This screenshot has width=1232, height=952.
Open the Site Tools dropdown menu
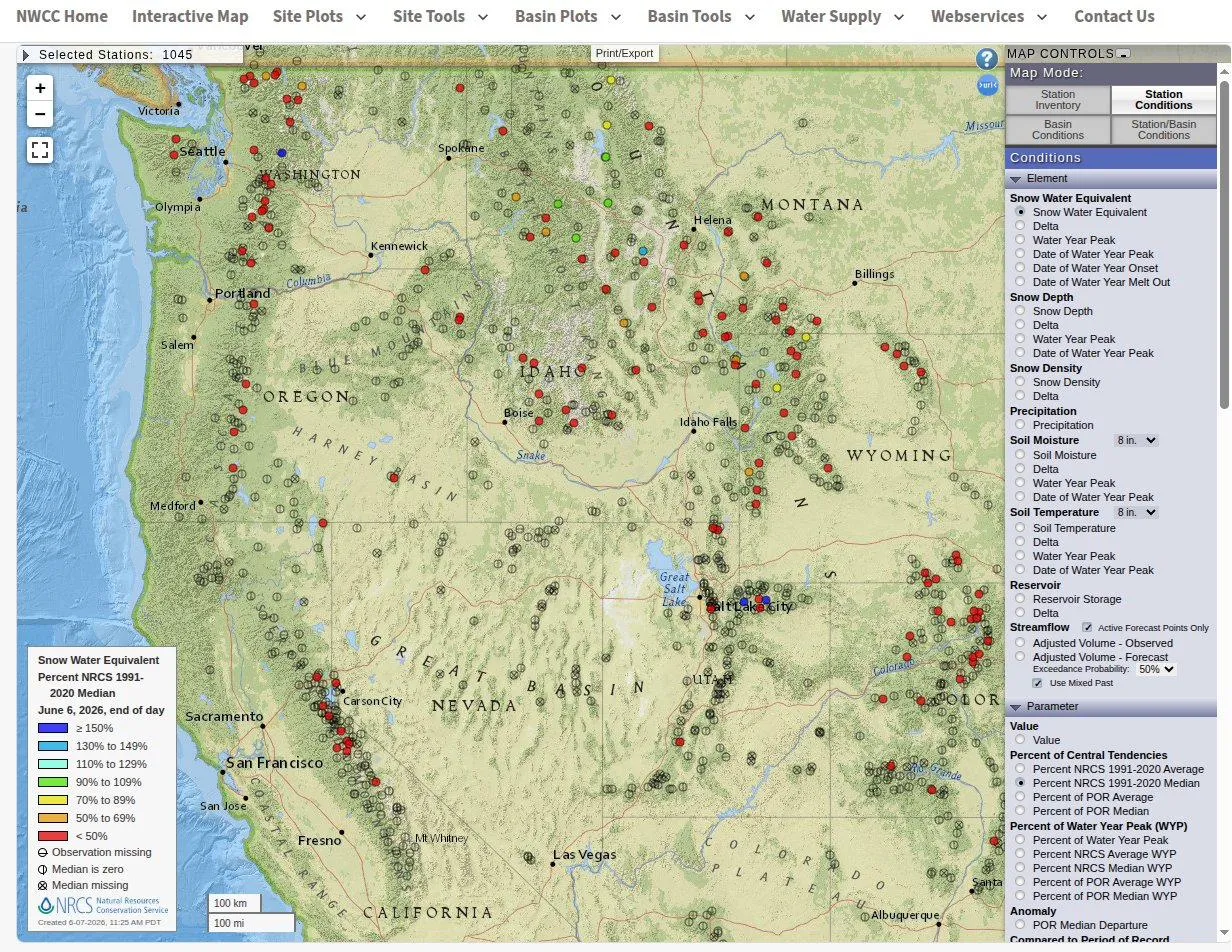point(441,17)
